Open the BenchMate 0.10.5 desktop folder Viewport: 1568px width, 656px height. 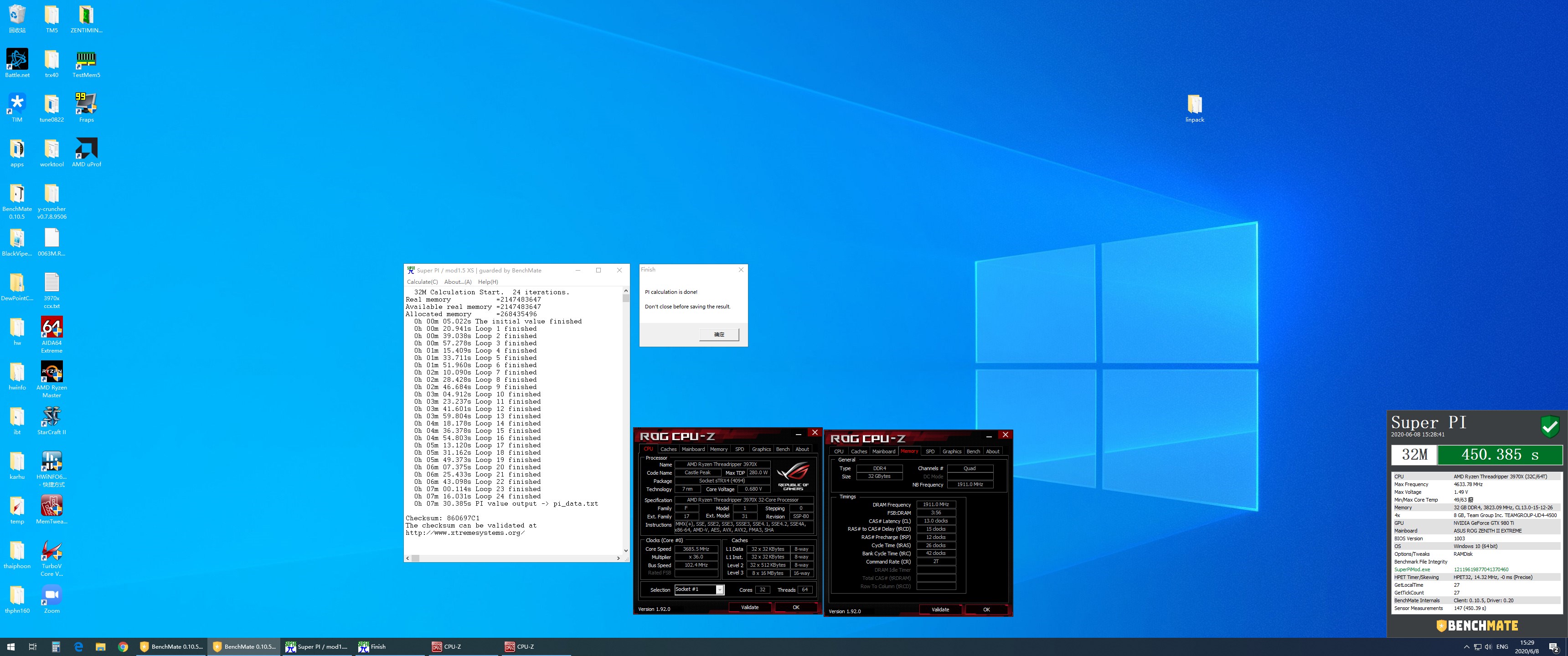click(17, 201)
